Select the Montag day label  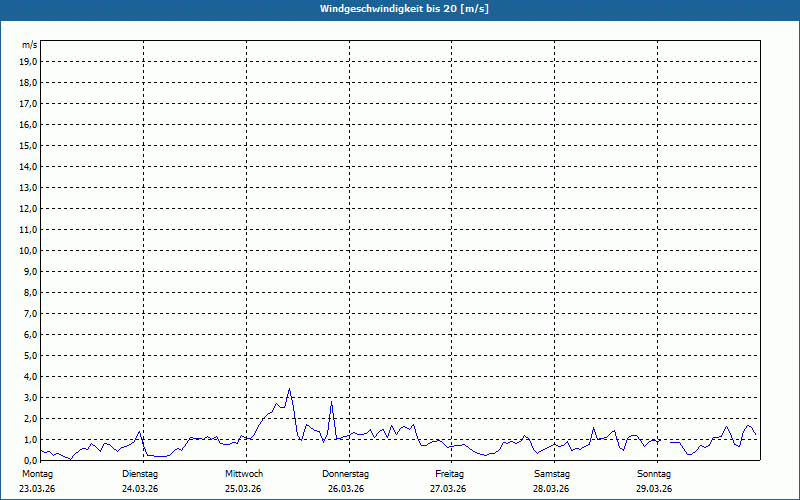37,473
